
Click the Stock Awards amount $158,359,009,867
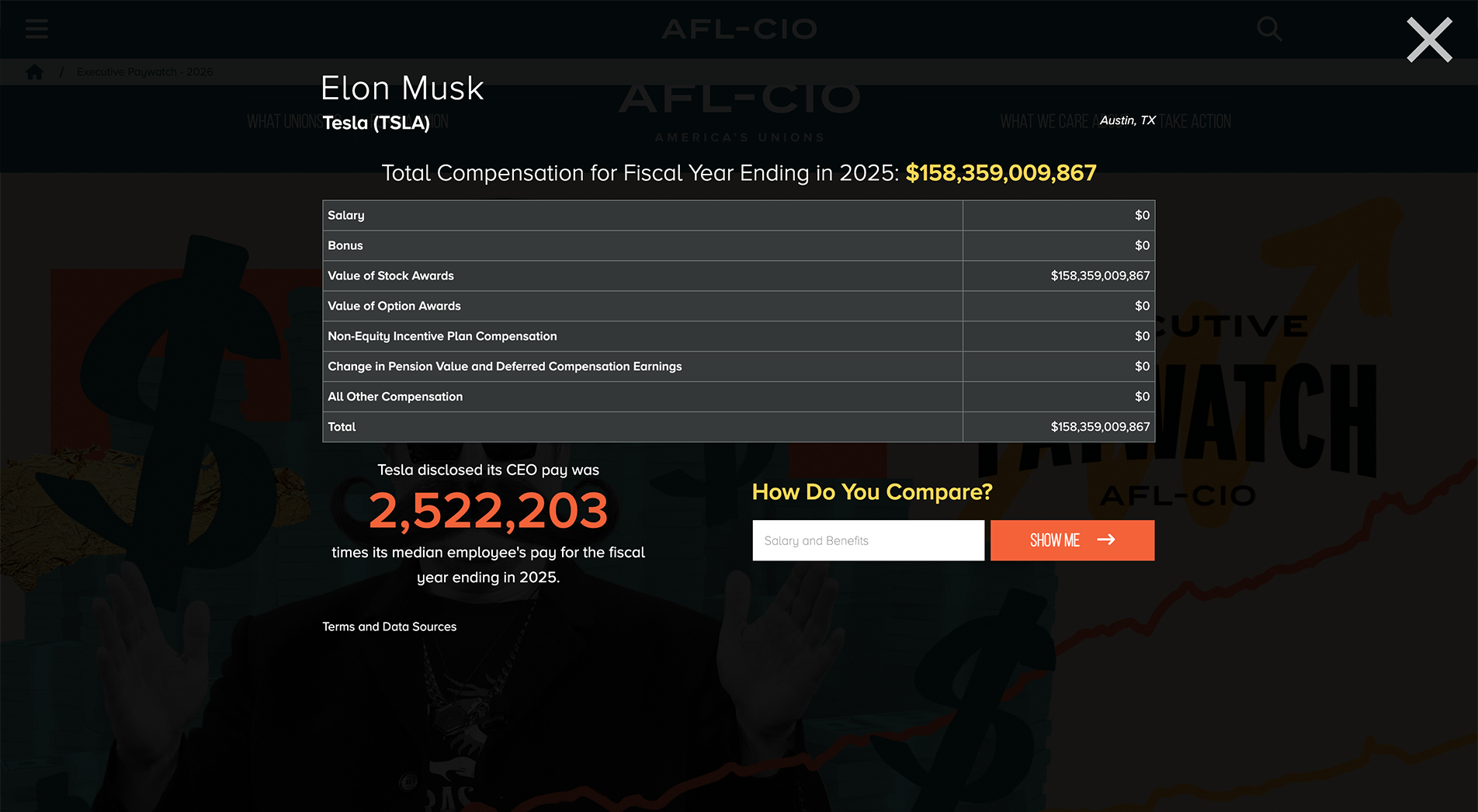pos(1100,276)
